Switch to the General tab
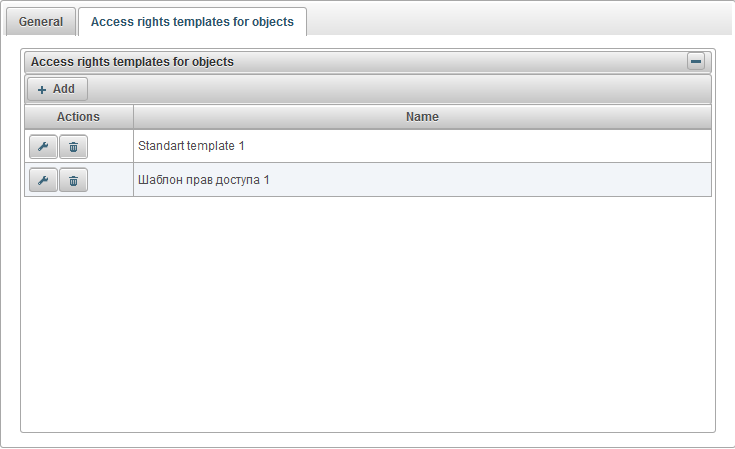The image size is (735, 449). click(x=41, y=21)
